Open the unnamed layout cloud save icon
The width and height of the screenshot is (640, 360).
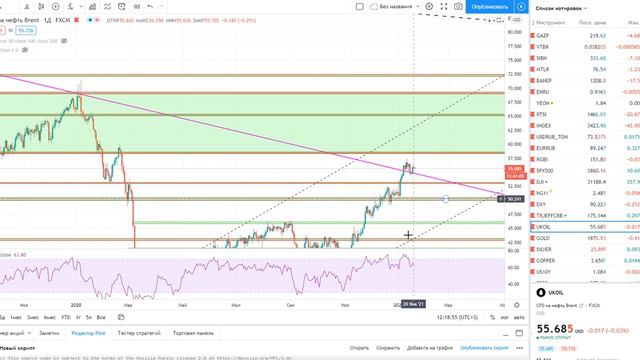tap(373, 7)
